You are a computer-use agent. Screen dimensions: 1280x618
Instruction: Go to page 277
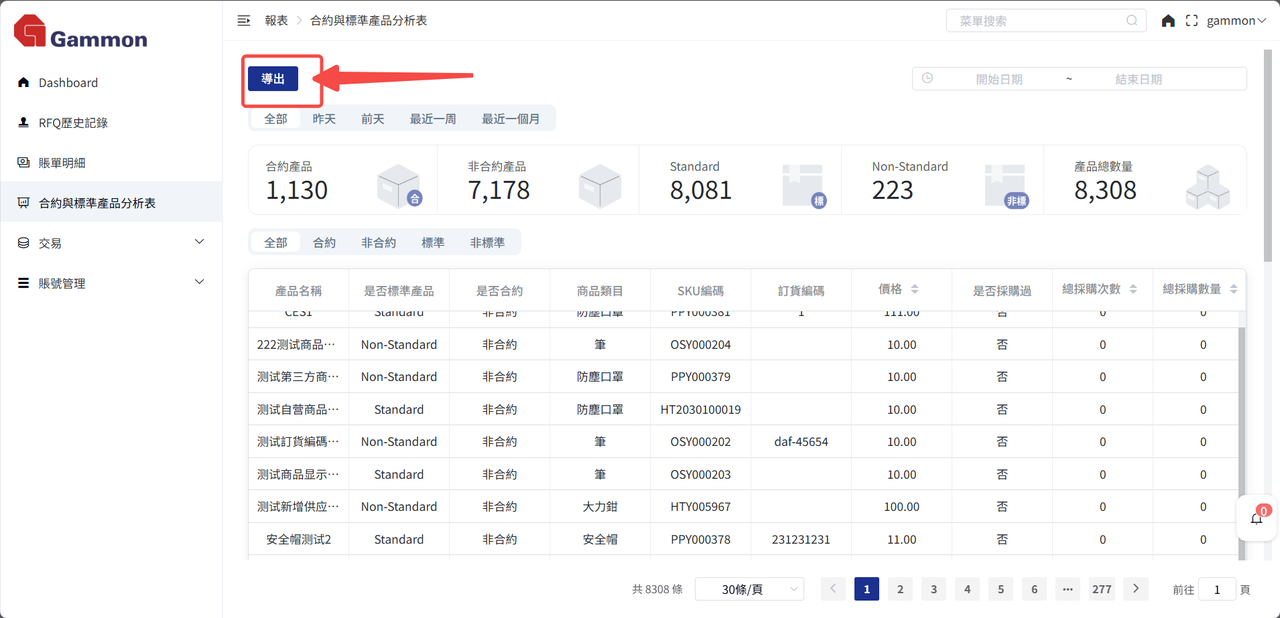tap(1101, 590)
